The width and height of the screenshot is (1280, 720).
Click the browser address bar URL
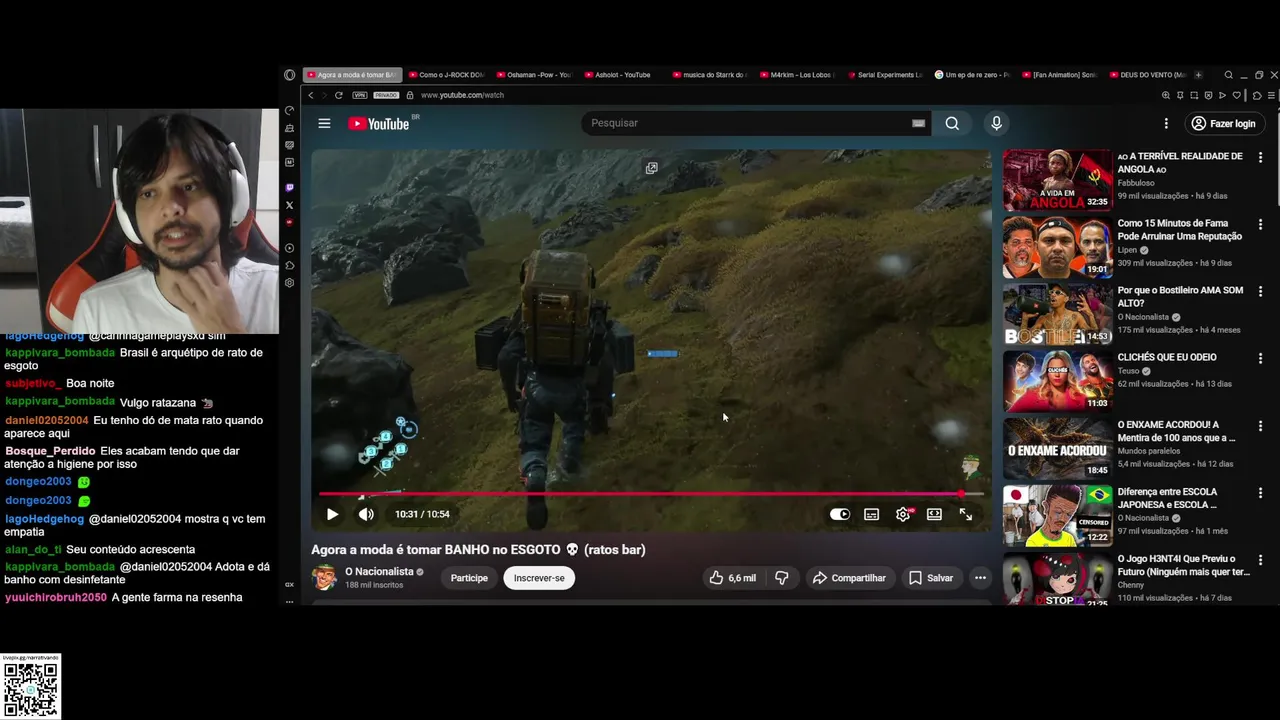[462, 95]
